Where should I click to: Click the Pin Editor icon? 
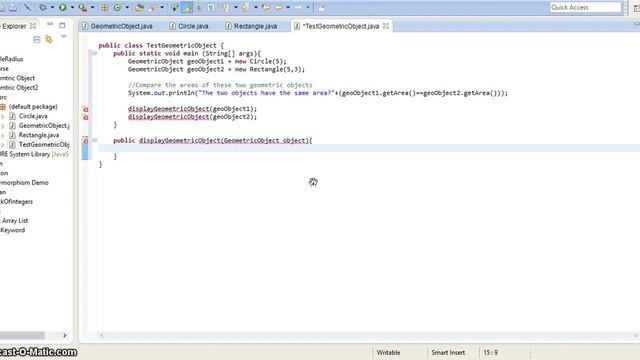point(322,7)
